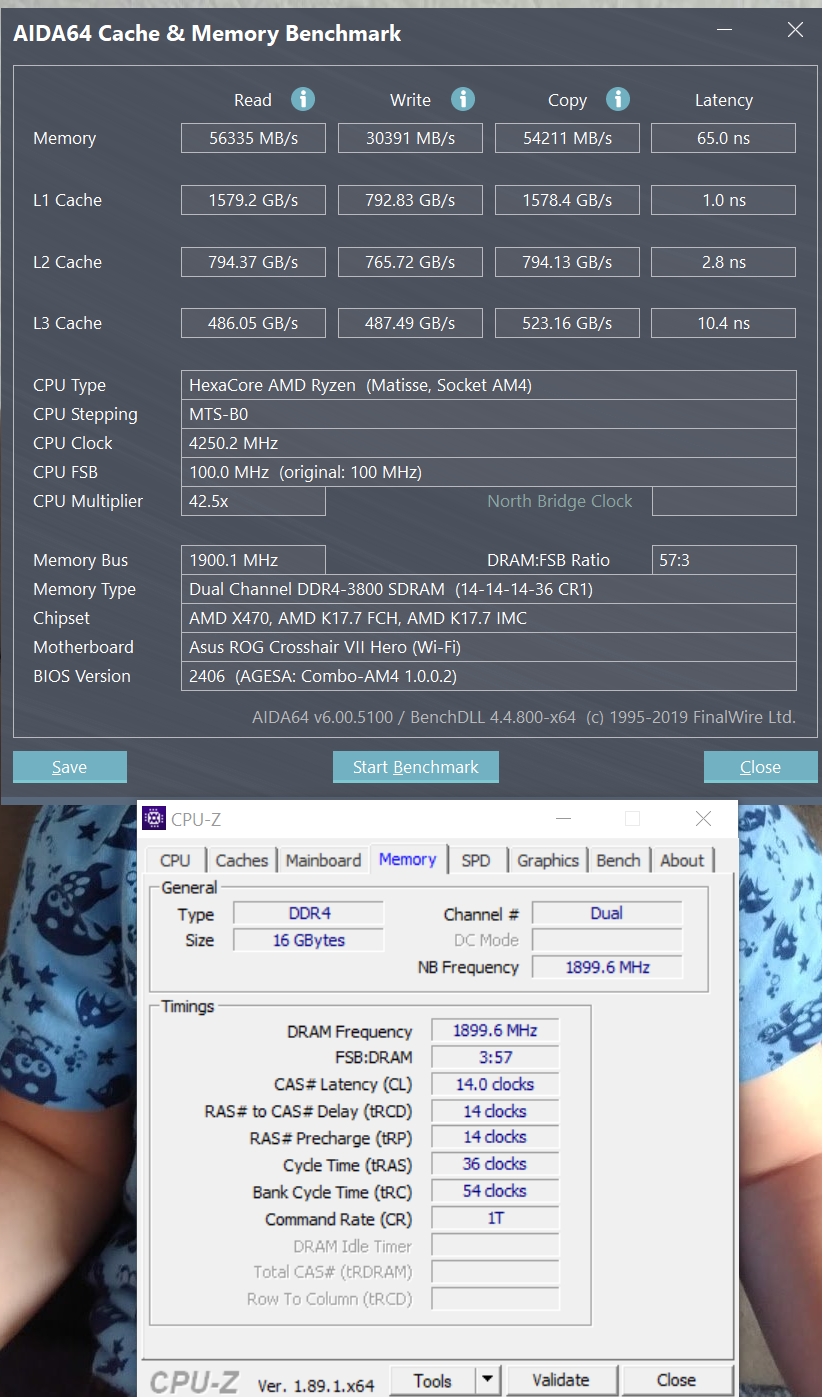Click the L1 Cache Read 1579.2 GB/s

click(253, 200)
